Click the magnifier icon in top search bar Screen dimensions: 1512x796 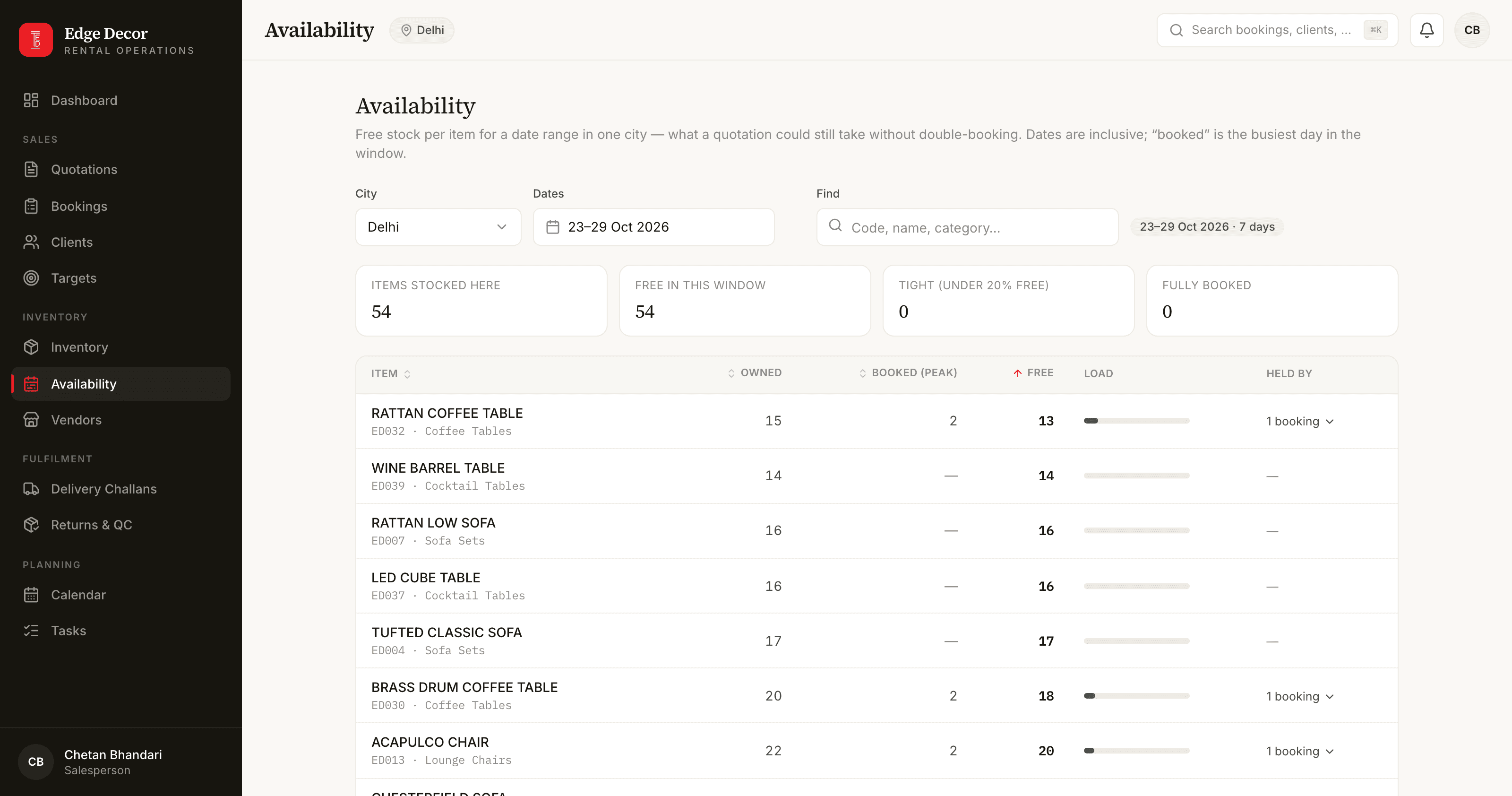(x=1176, y=30)
